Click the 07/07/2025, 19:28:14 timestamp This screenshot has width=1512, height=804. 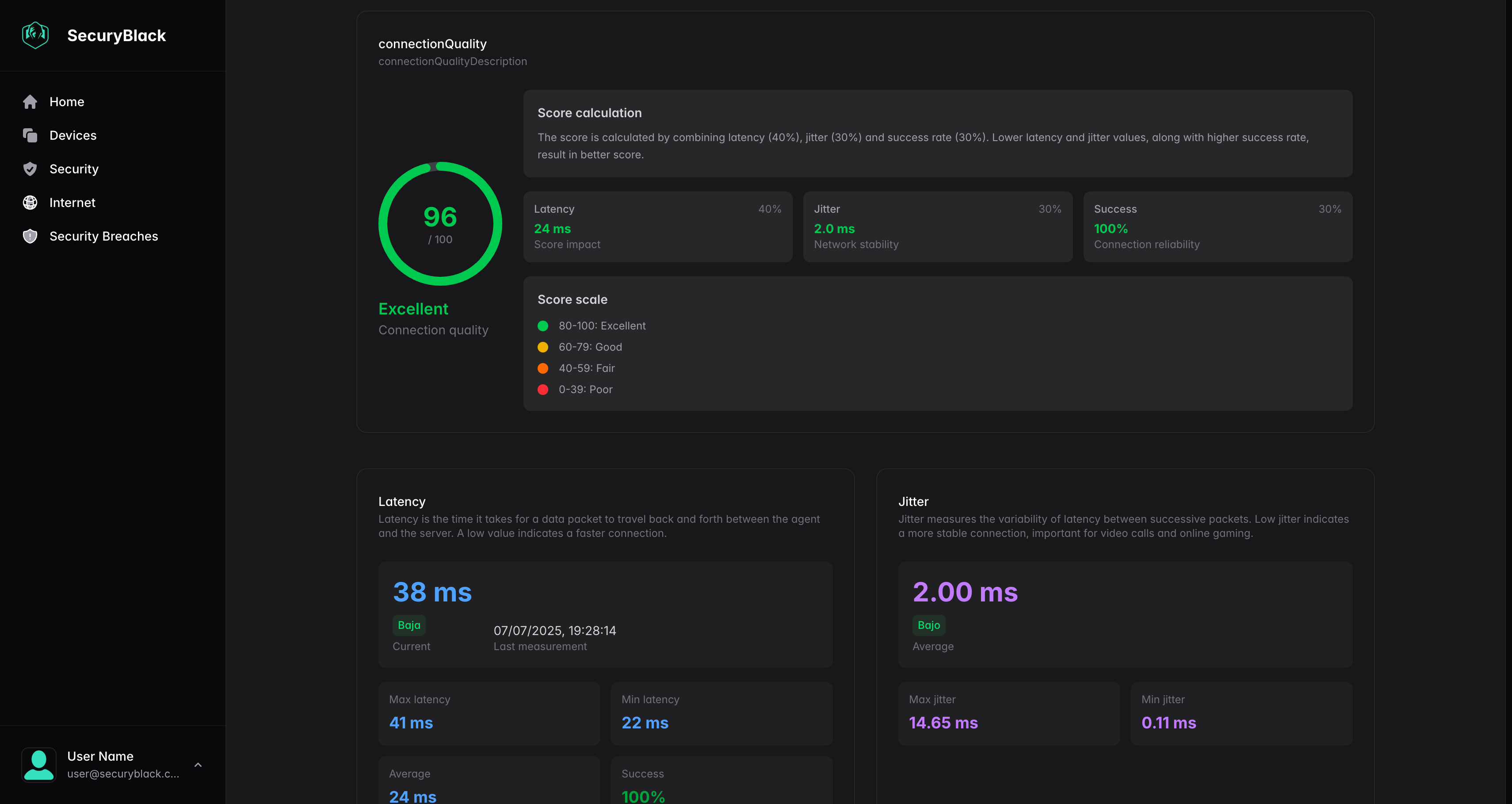555,631
